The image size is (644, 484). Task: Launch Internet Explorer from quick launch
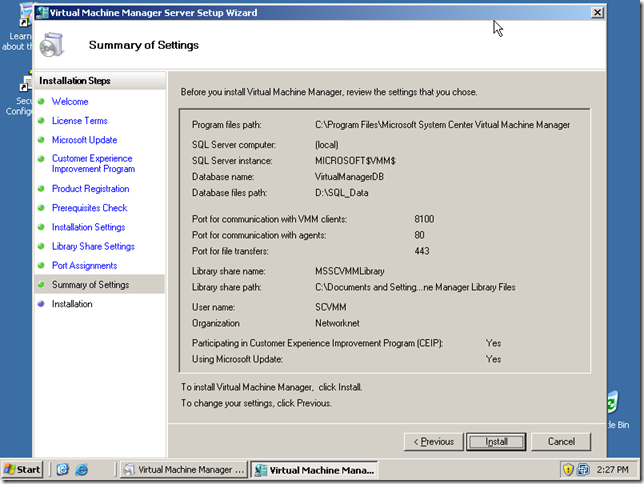81,470
